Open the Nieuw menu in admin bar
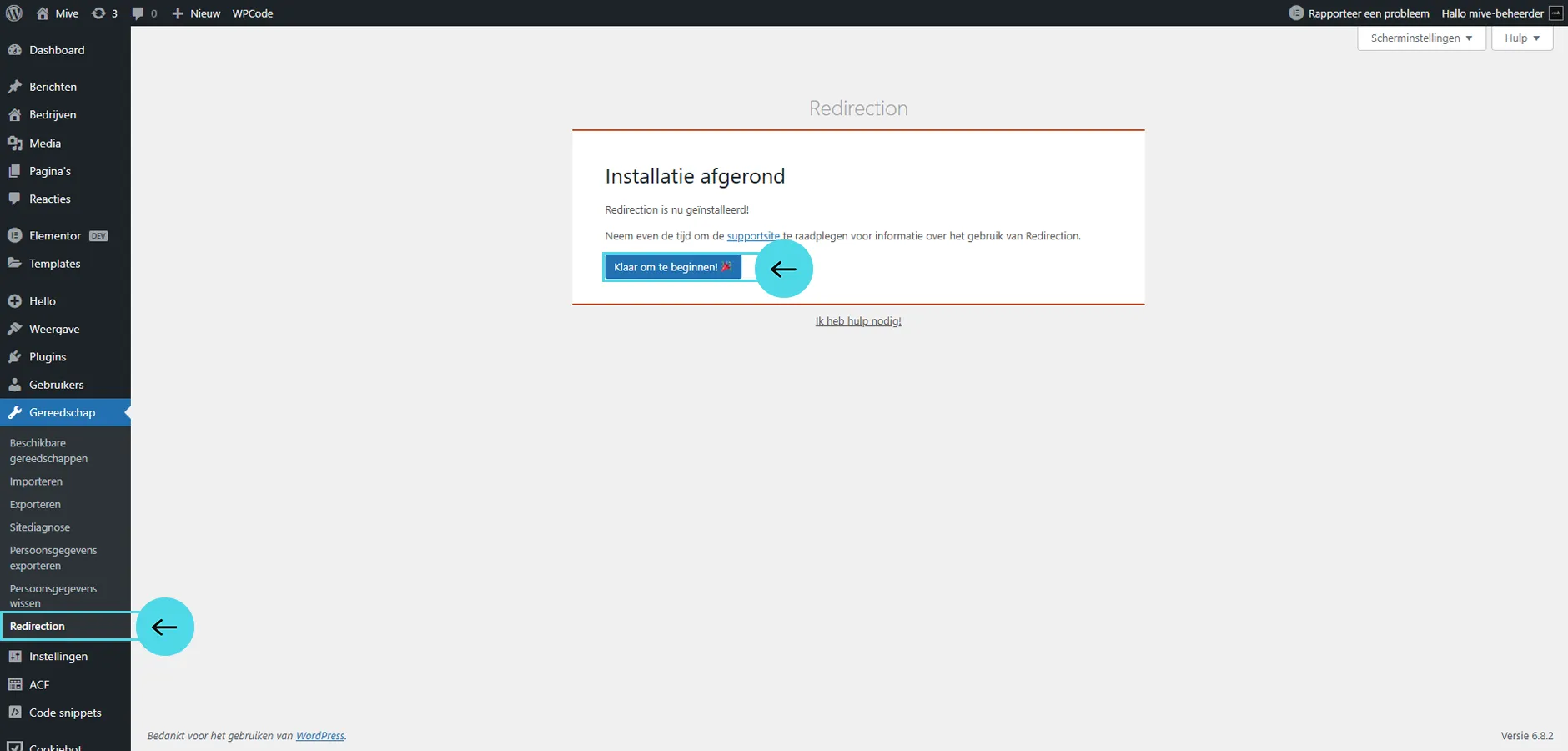 (197, 13)
